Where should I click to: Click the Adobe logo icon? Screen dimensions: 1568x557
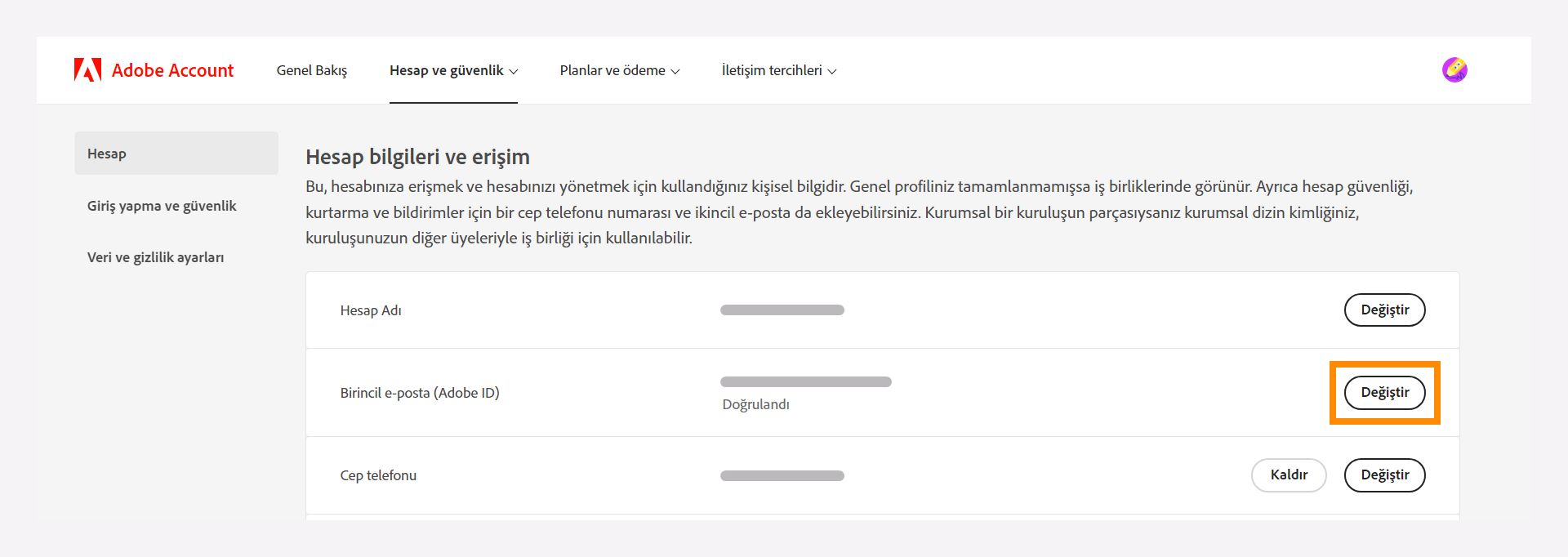tap(88, 70)
